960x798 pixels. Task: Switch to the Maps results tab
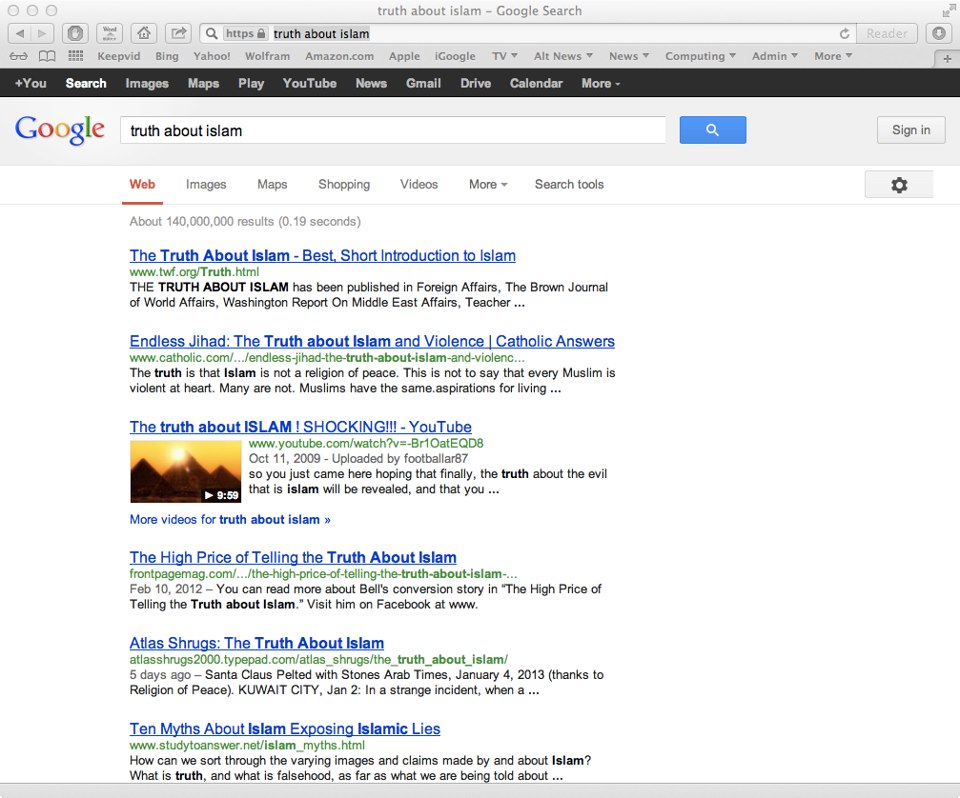tap(272, 184)
